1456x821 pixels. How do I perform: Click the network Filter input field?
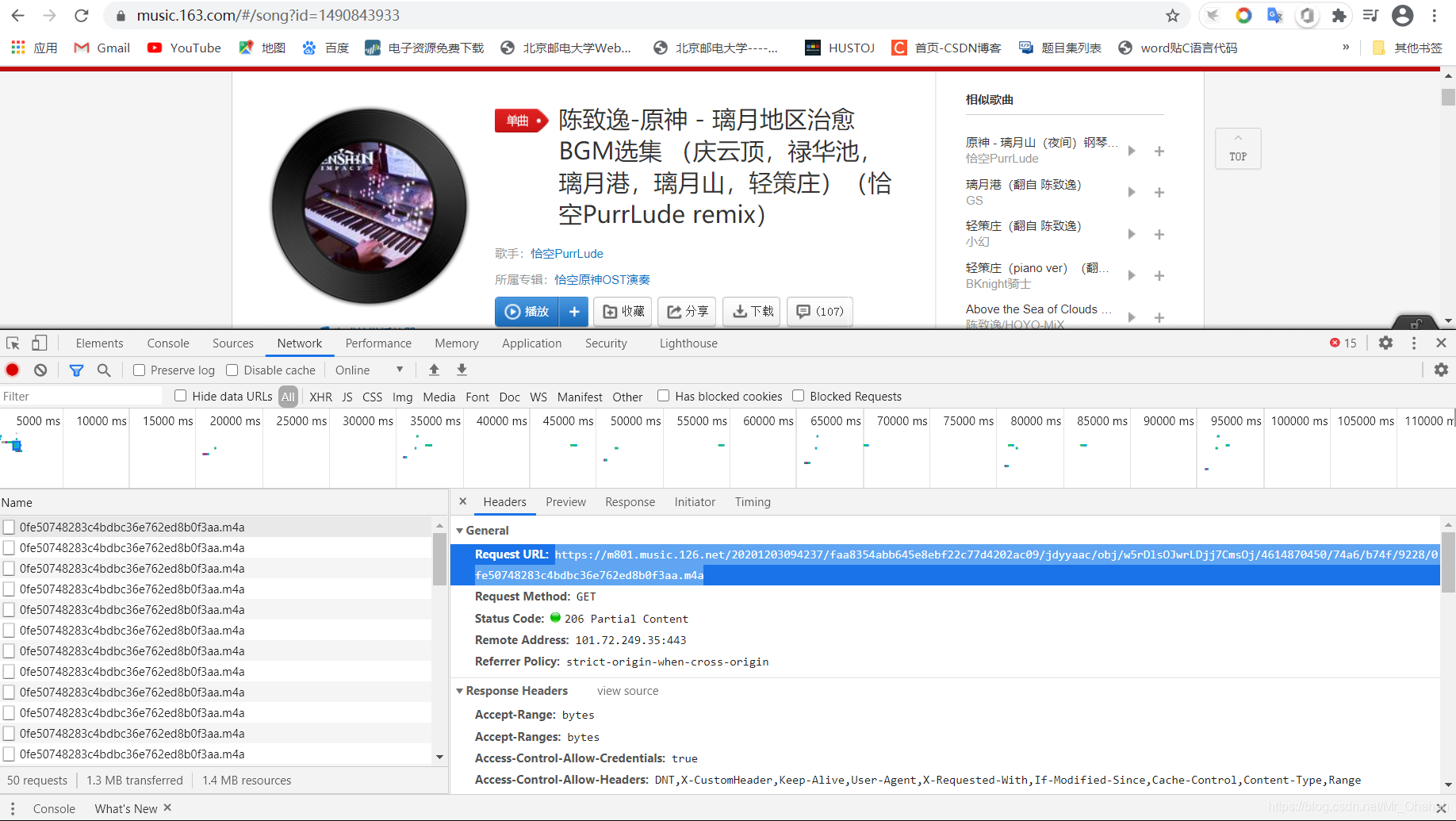pyautogui.click(x=81, y=396)
